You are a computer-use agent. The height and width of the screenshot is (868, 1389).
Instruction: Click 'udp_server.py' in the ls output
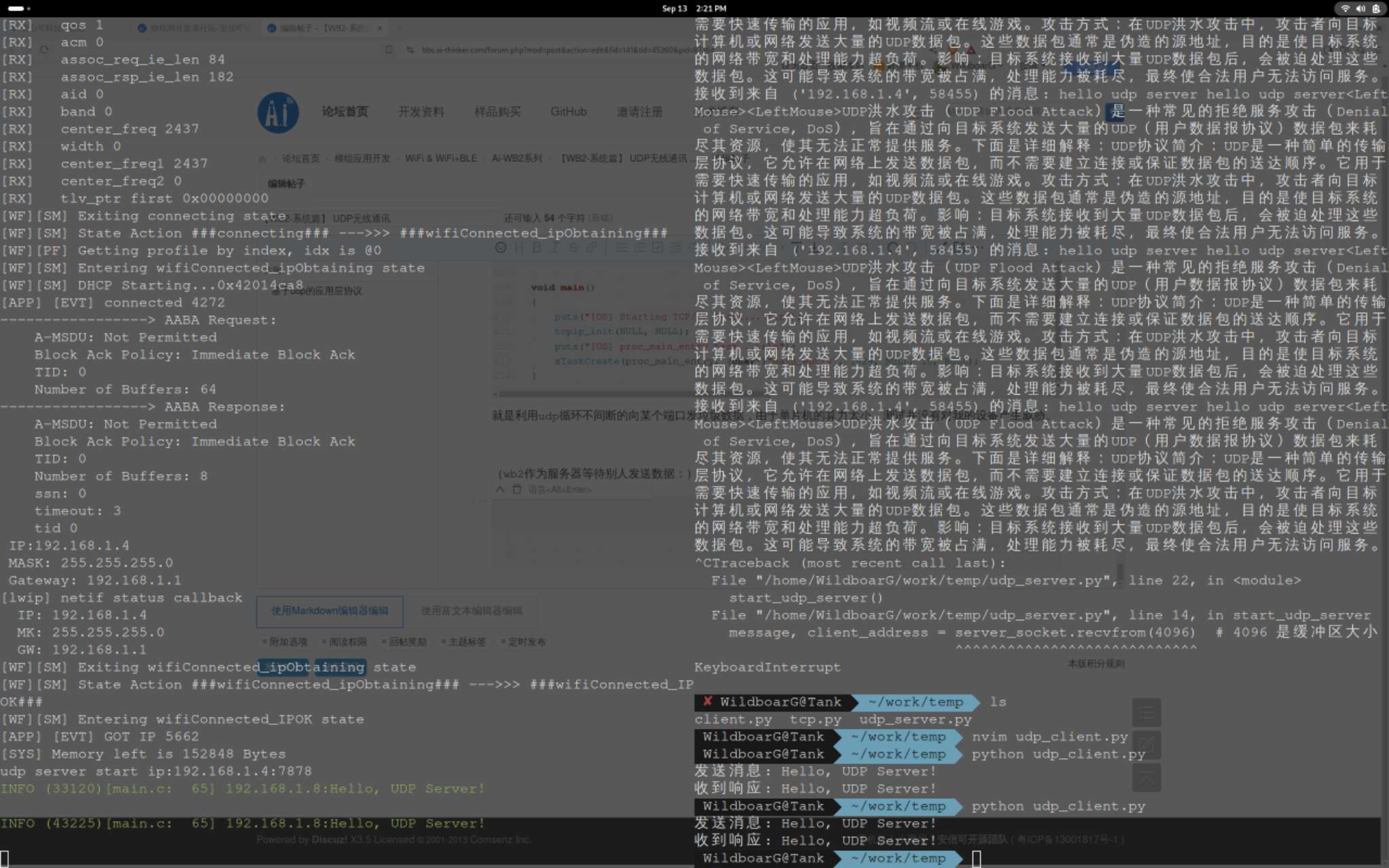click(x=915, y=719)
